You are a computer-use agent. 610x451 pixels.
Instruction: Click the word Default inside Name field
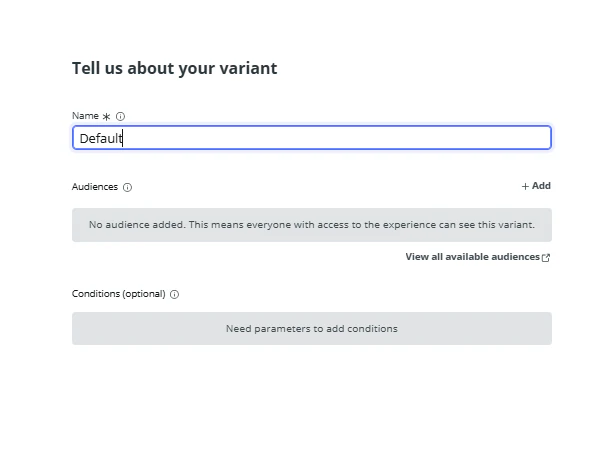coord(101,139)
